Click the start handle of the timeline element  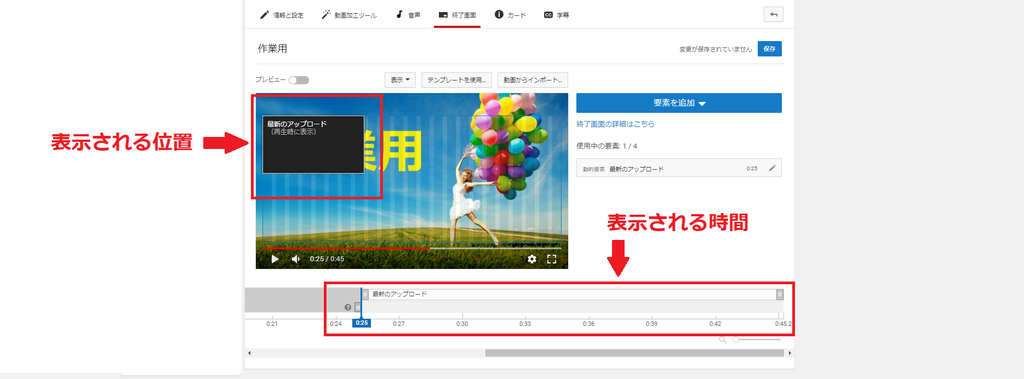pyautogui.click(x=365, y=294)
